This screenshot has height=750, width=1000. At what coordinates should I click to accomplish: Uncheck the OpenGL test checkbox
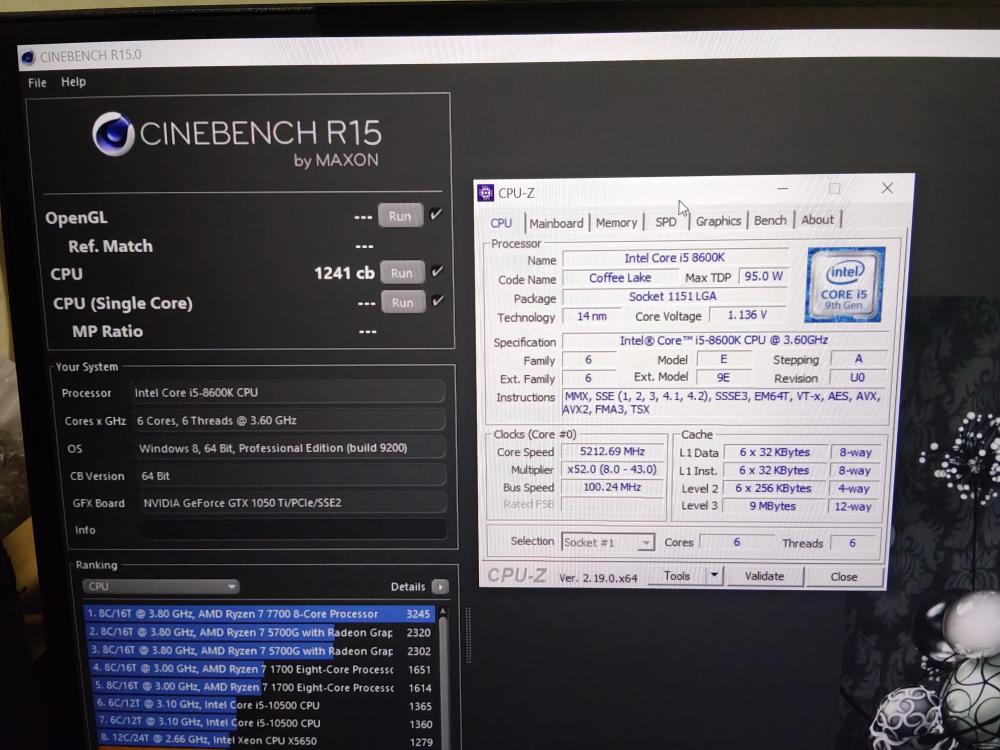point(436,214)
